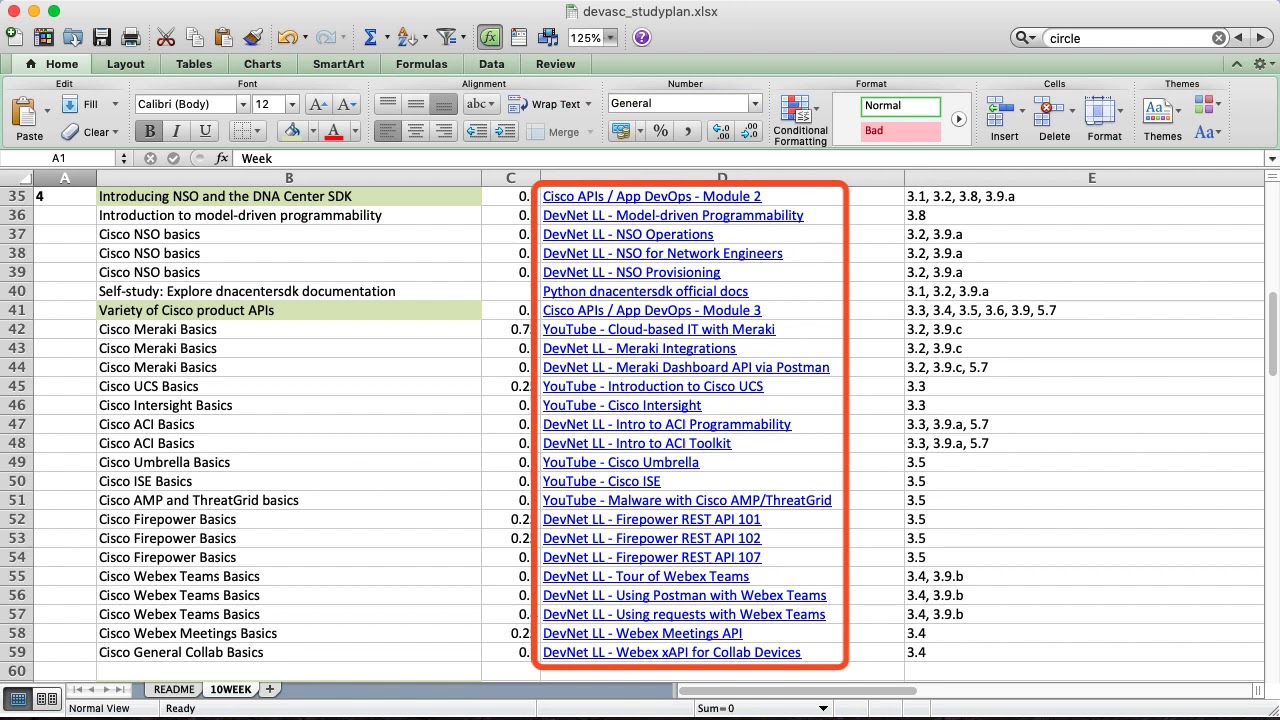The image size is (1280, 720).
Task: Toggle the fx Formula Builder
Action: tap(489, 37)
